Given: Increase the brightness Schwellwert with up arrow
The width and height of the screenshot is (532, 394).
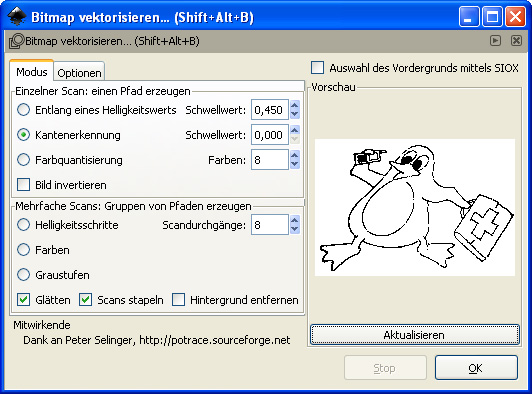Looking at the screenshot, I should point(294,106).
